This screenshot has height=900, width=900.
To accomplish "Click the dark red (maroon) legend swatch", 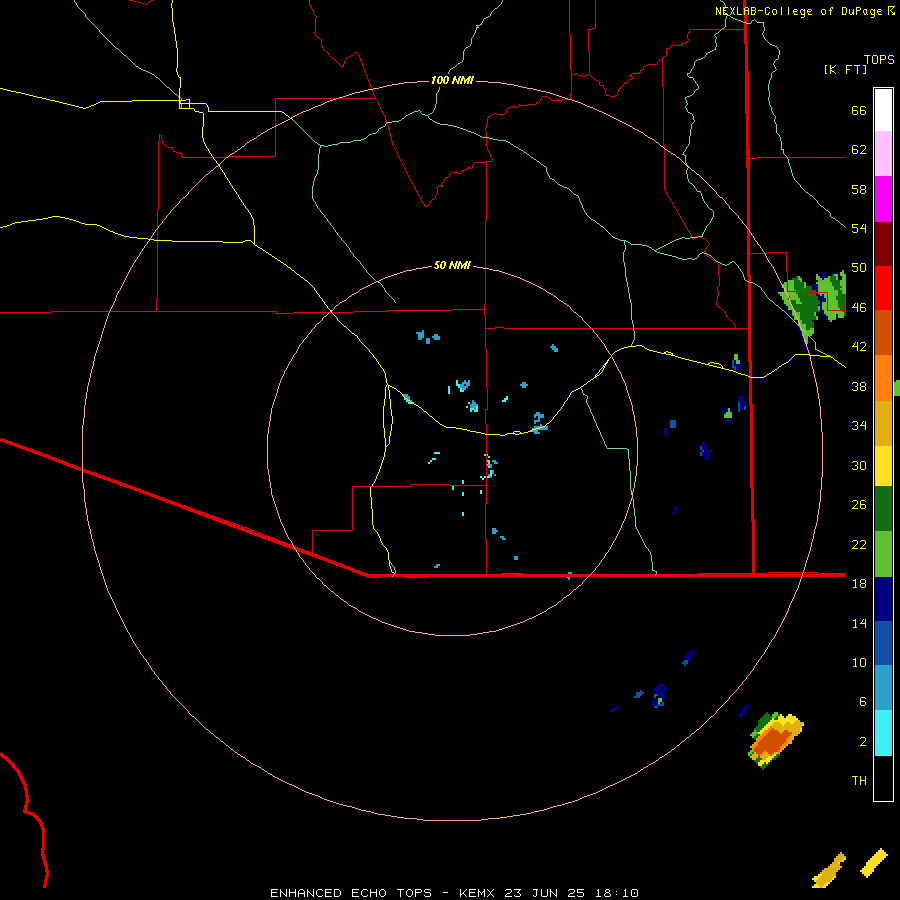I will click(883, 244).
